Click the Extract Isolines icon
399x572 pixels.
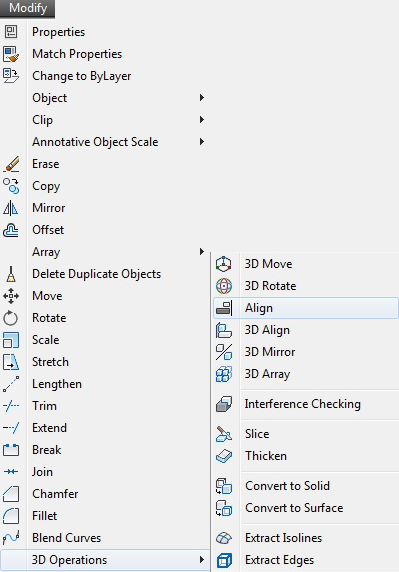pyautogui.click(x=224, y=538)
